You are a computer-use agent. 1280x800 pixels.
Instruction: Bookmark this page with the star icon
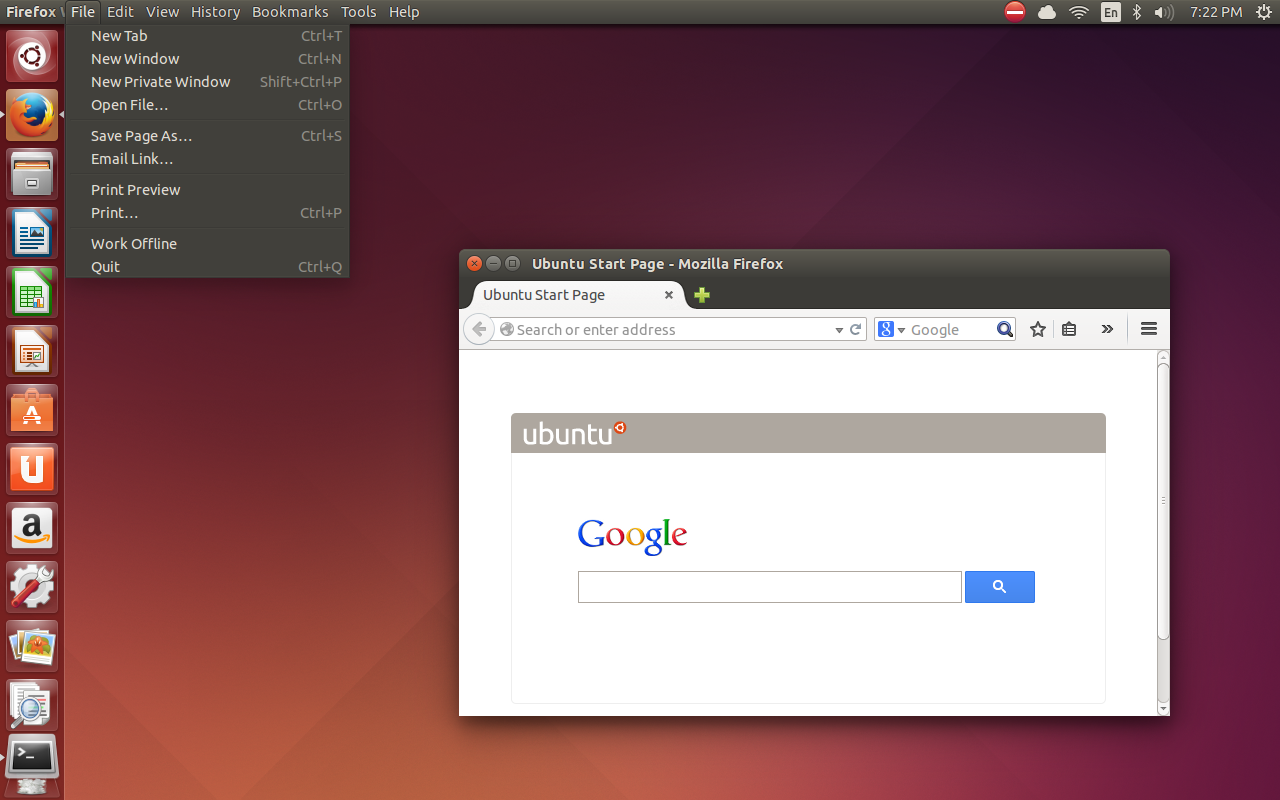[1038, 329]
